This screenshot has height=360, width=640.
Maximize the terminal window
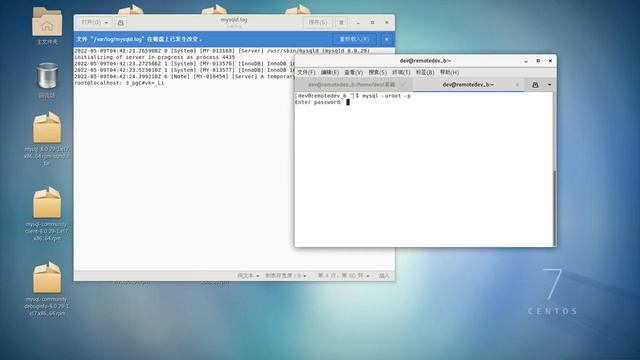(538, 60)
